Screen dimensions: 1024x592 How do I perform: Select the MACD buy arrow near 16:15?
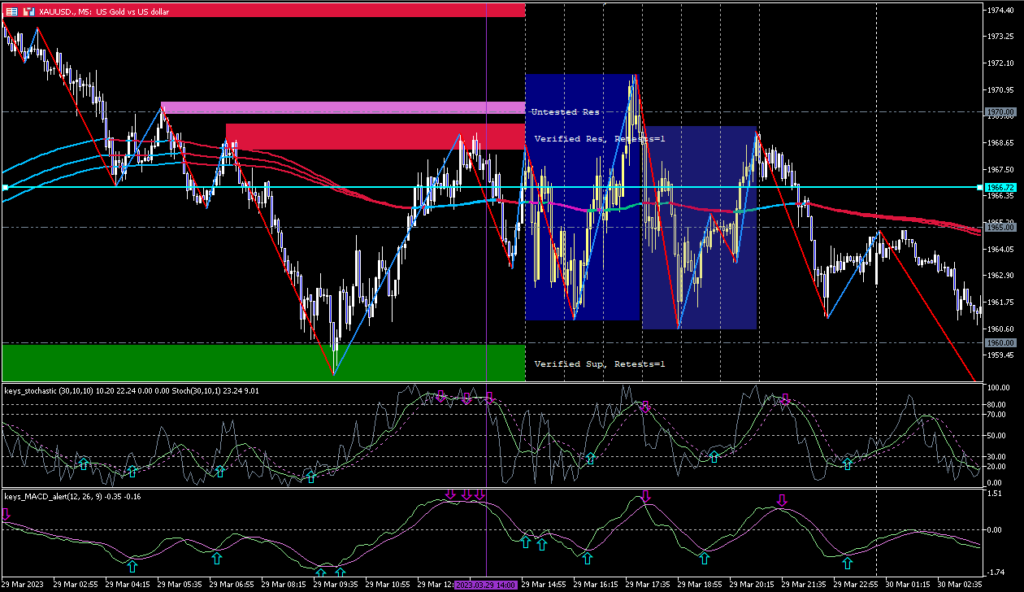(587, 558)
